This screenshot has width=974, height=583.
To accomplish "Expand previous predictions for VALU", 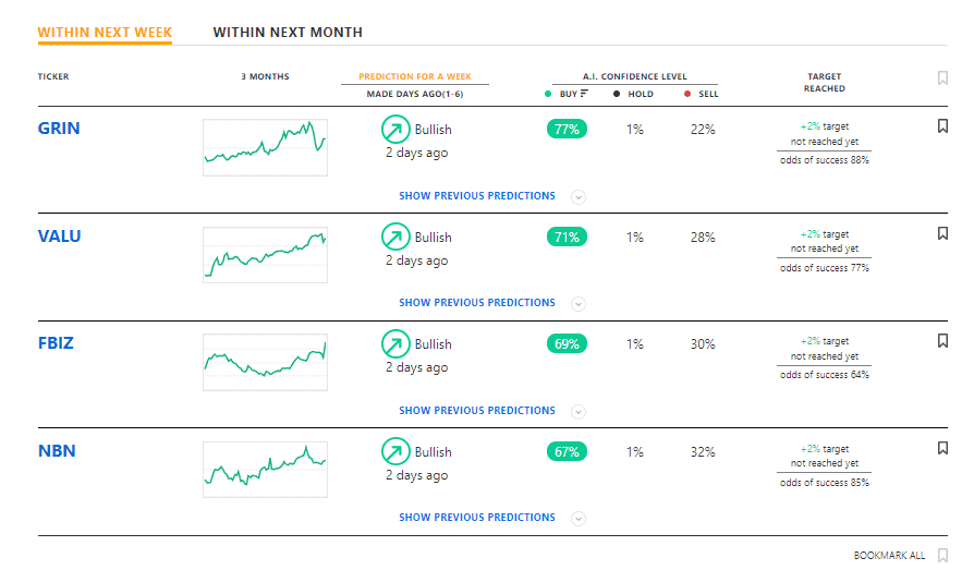I will 578,303.
